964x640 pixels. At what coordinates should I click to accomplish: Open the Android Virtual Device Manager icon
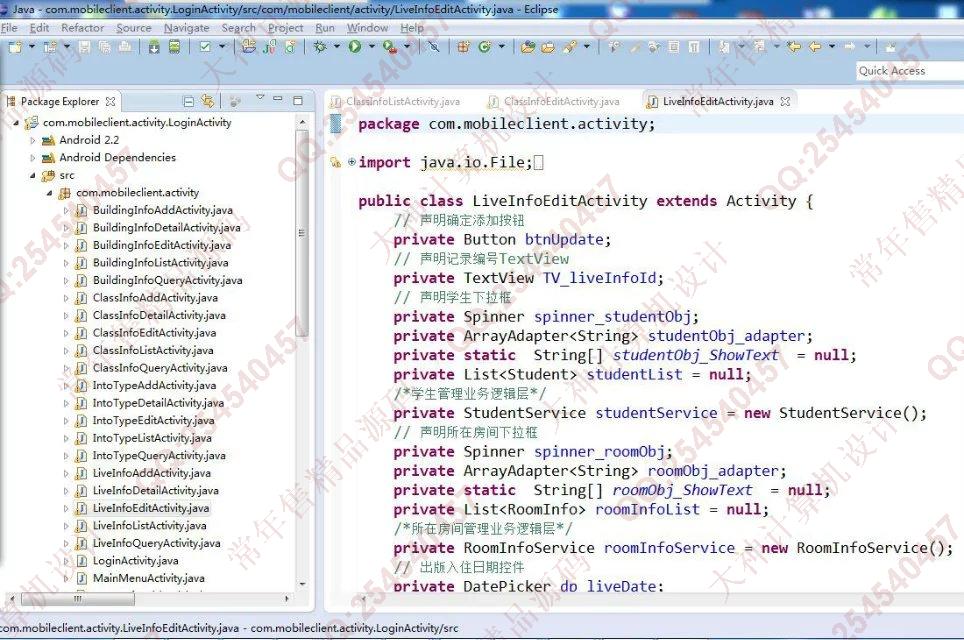pyautogui.click(x=175, y=47)
